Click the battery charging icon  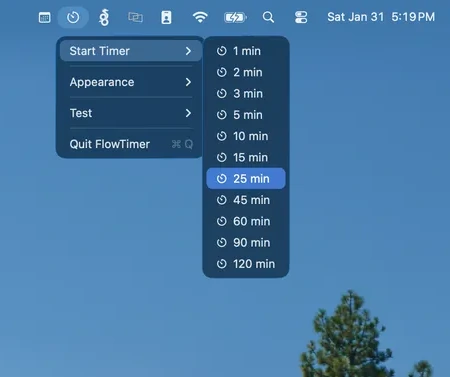[x=235, y=17]
